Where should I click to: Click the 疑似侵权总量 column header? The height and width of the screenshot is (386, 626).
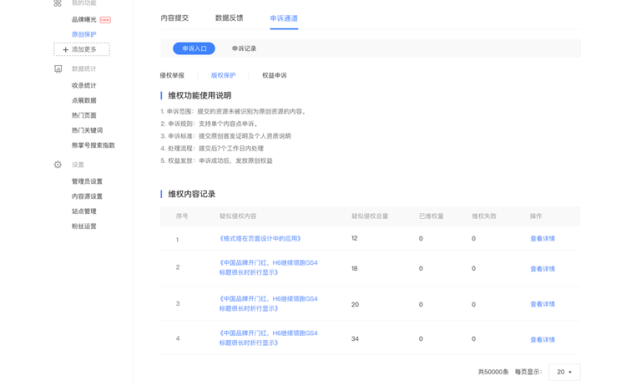point(370,216)
